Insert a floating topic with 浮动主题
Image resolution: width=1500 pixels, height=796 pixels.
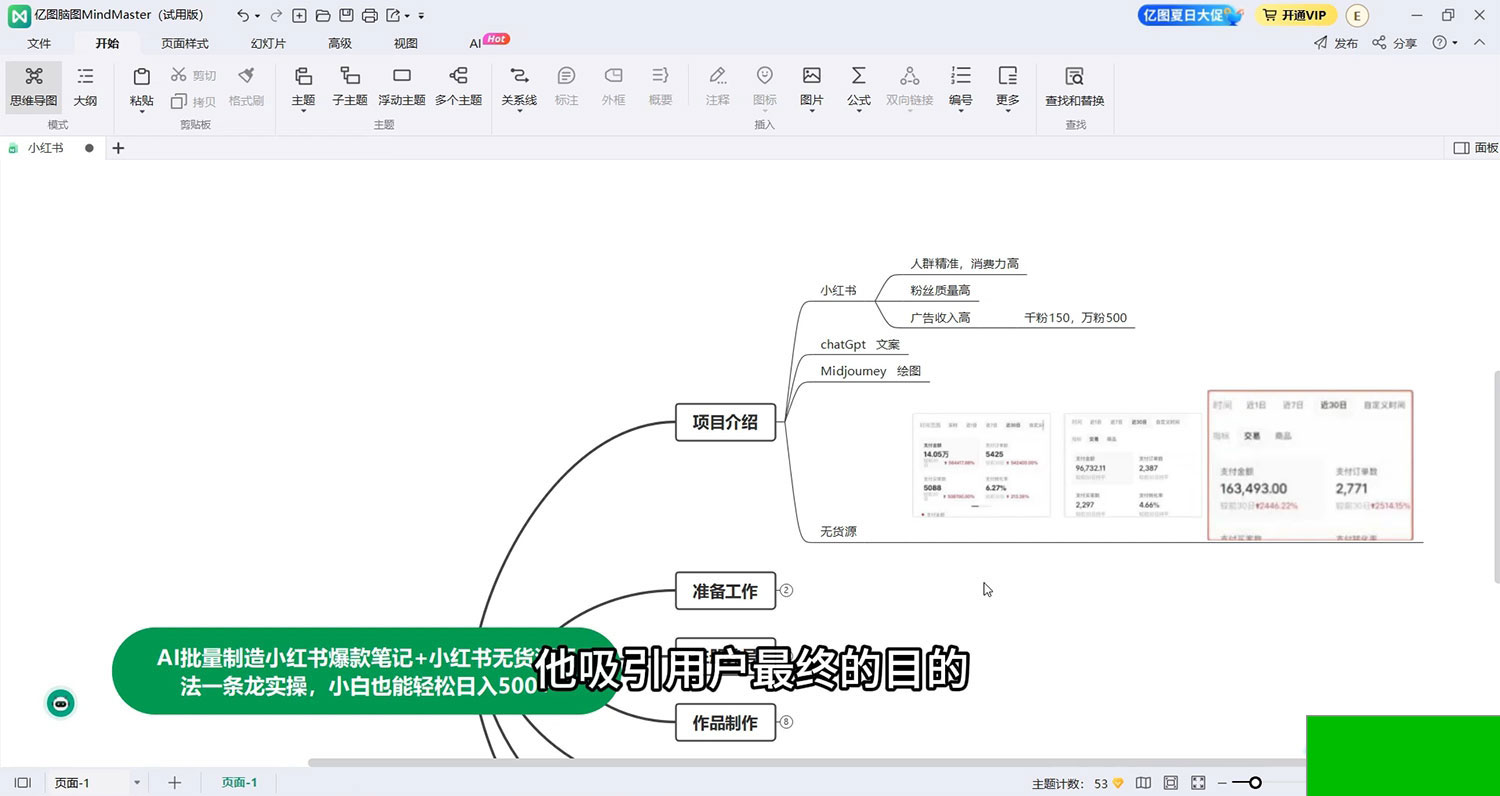point(401,77)
